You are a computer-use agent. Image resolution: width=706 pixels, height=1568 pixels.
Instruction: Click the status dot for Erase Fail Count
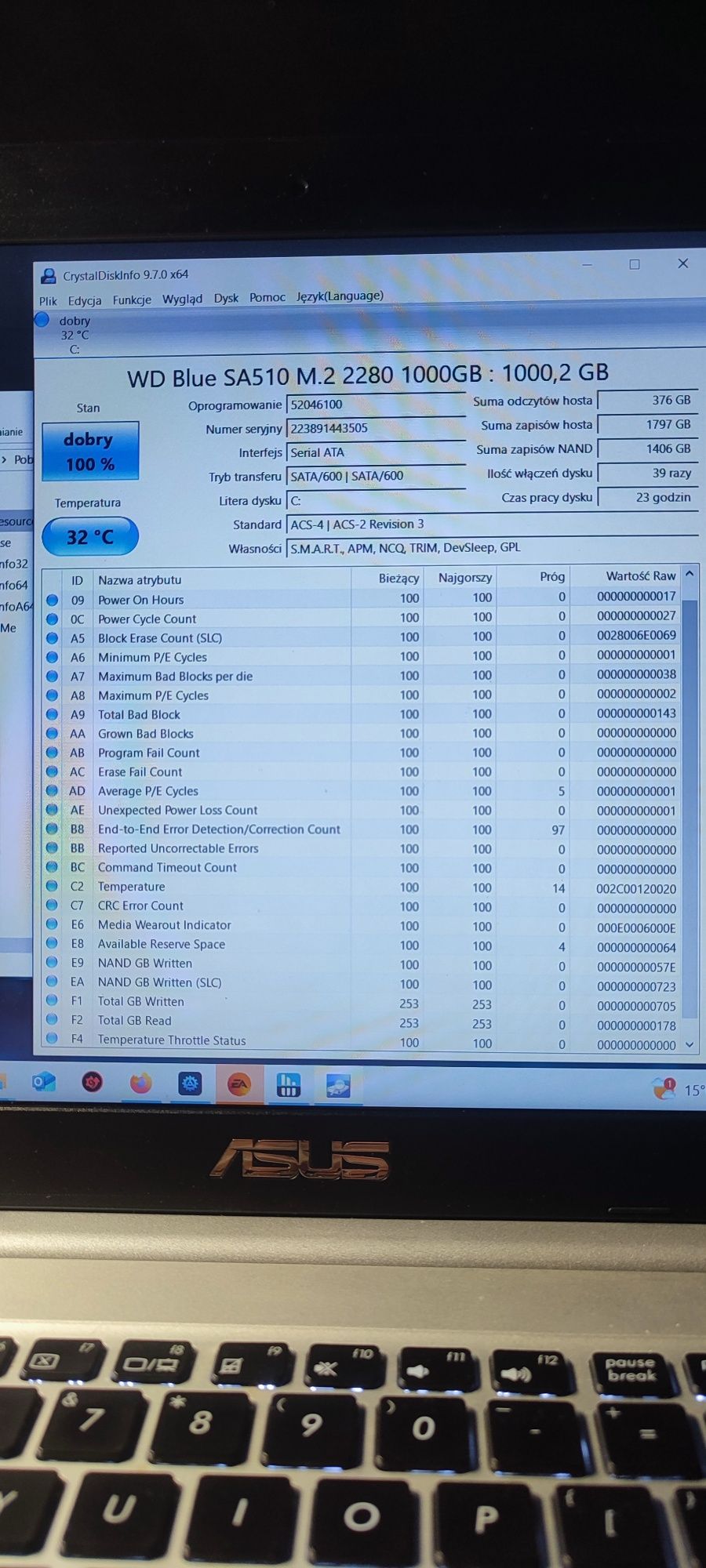(x=52, y=771)
